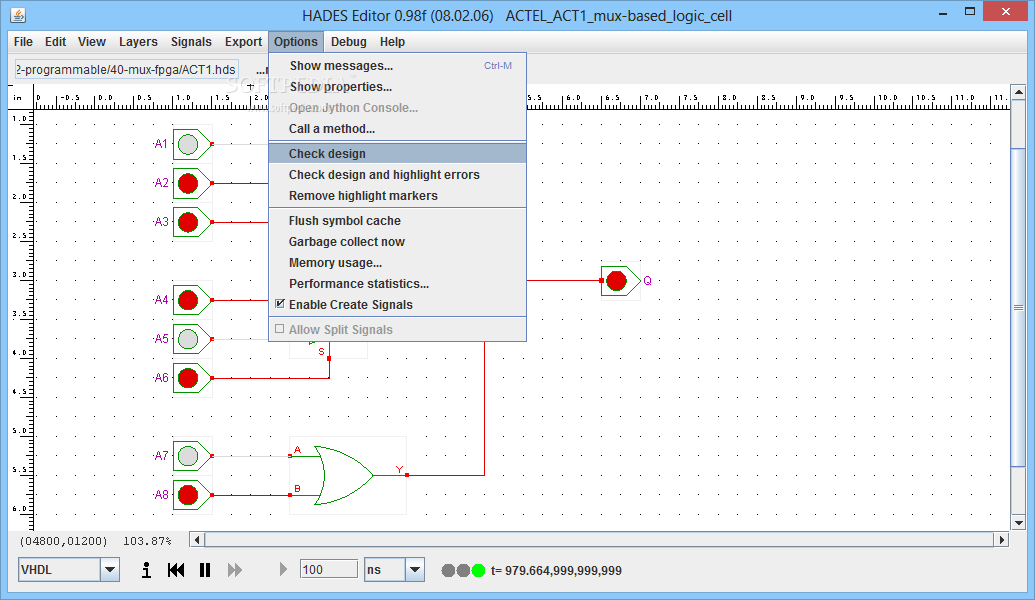Open Memory usage...
The image size is (1035, 600).
[397, 263]
